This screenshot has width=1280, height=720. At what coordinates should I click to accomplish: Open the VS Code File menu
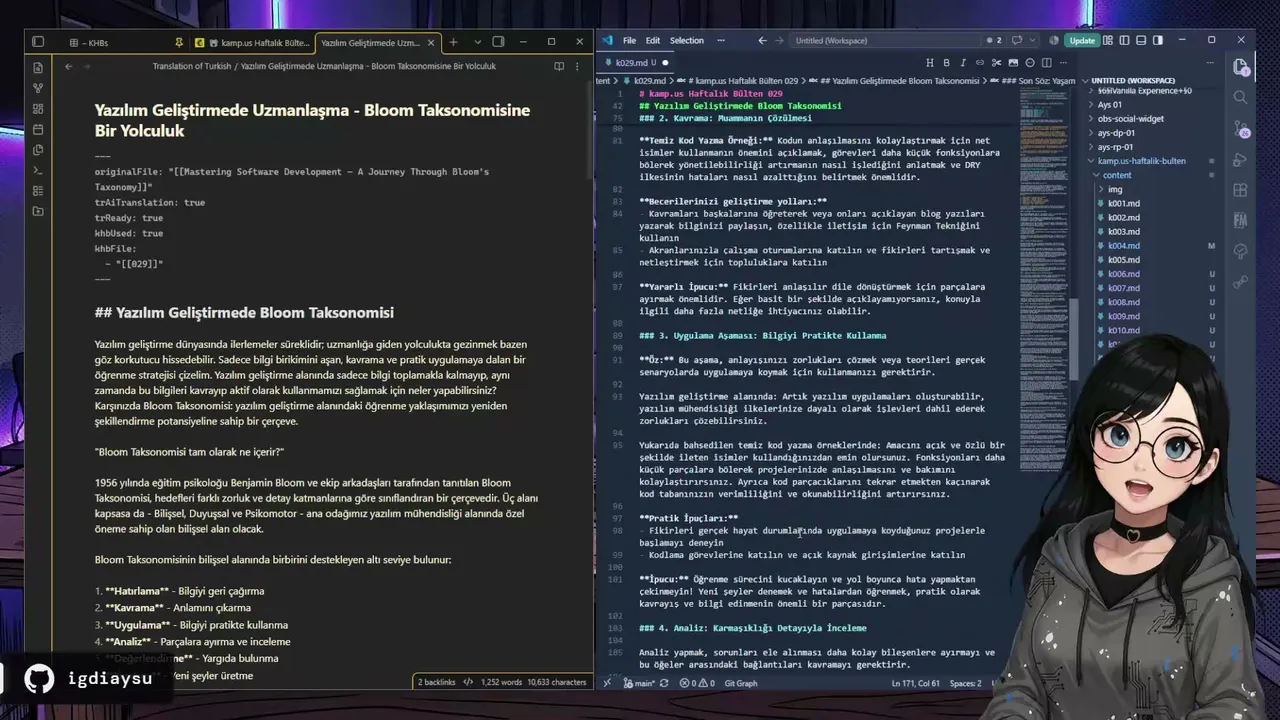629,40
